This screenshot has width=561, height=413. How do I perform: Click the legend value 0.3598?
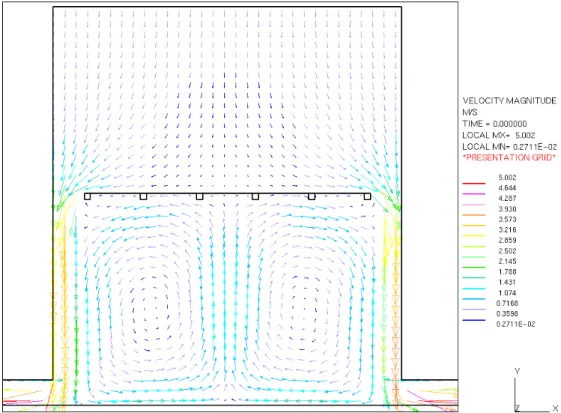coord(506,314)
